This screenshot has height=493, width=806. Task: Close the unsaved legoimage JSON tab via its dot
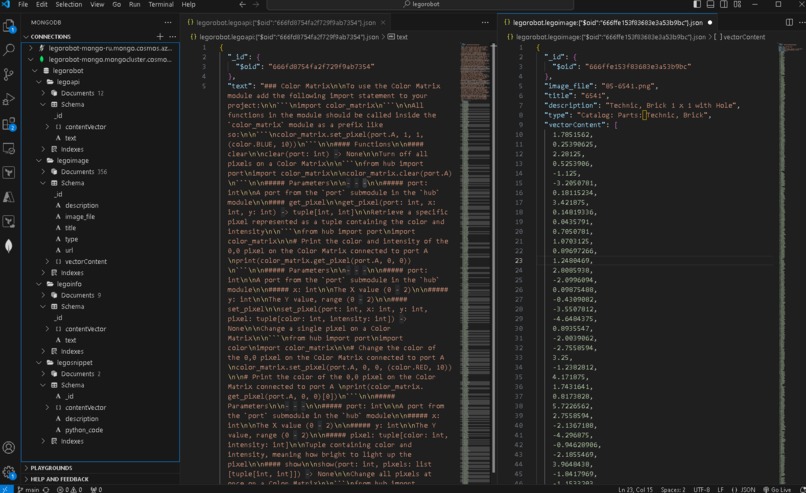(x=710, y=23)
